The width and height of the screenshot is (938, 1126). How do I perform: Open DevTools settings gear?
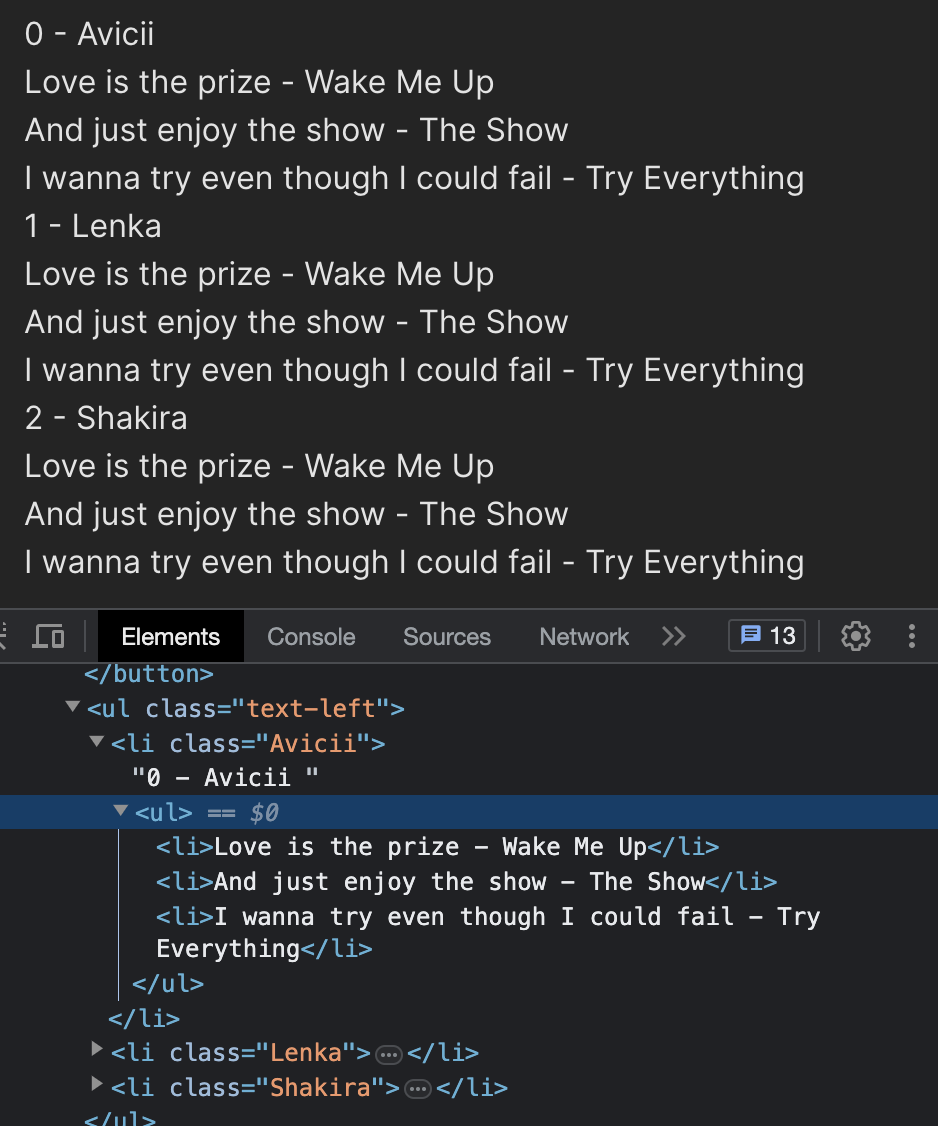coord(855,636)
